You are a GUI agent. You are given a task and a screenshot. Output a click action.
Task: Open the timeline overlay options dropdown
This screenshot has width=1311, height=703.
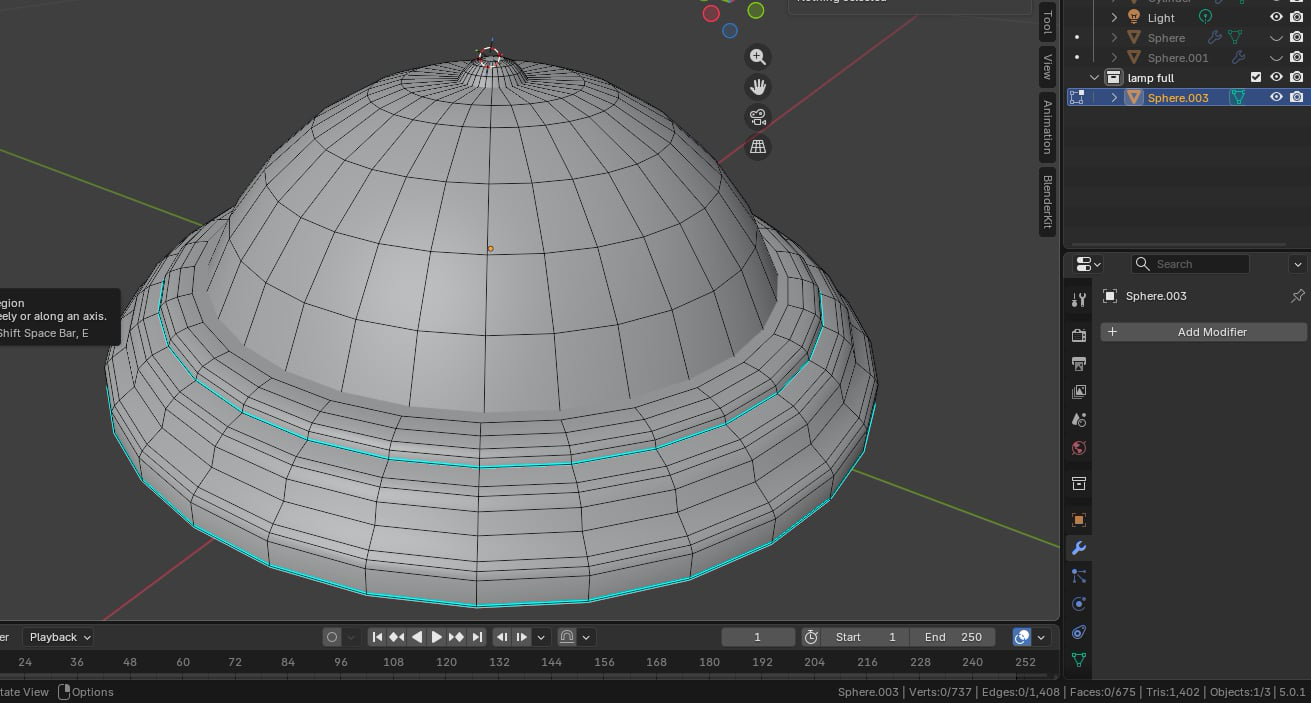1041,637
